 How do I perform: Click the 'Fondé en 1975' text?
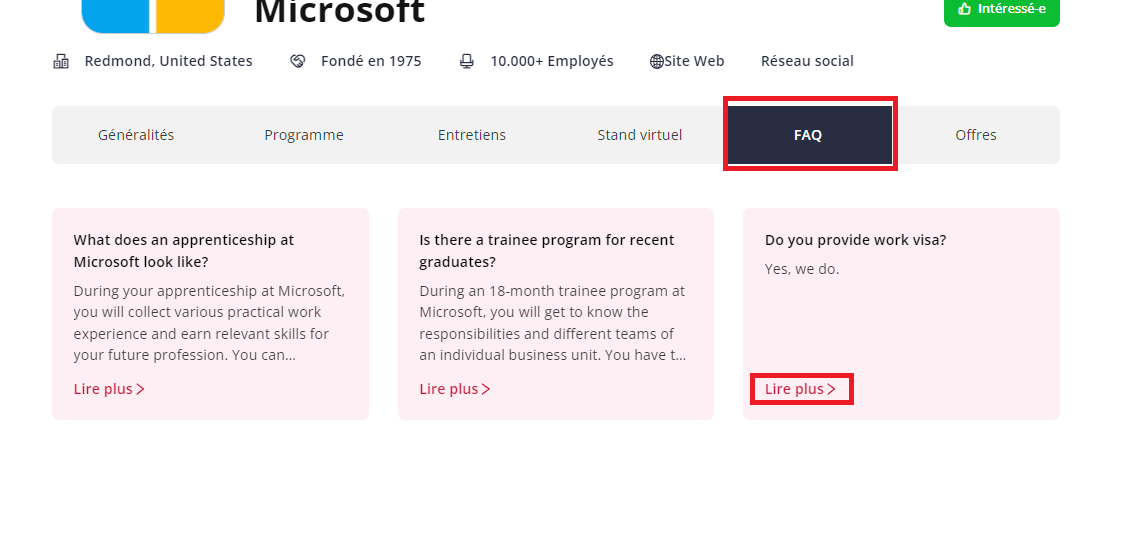pyautogui.click(x=371, y=61)
